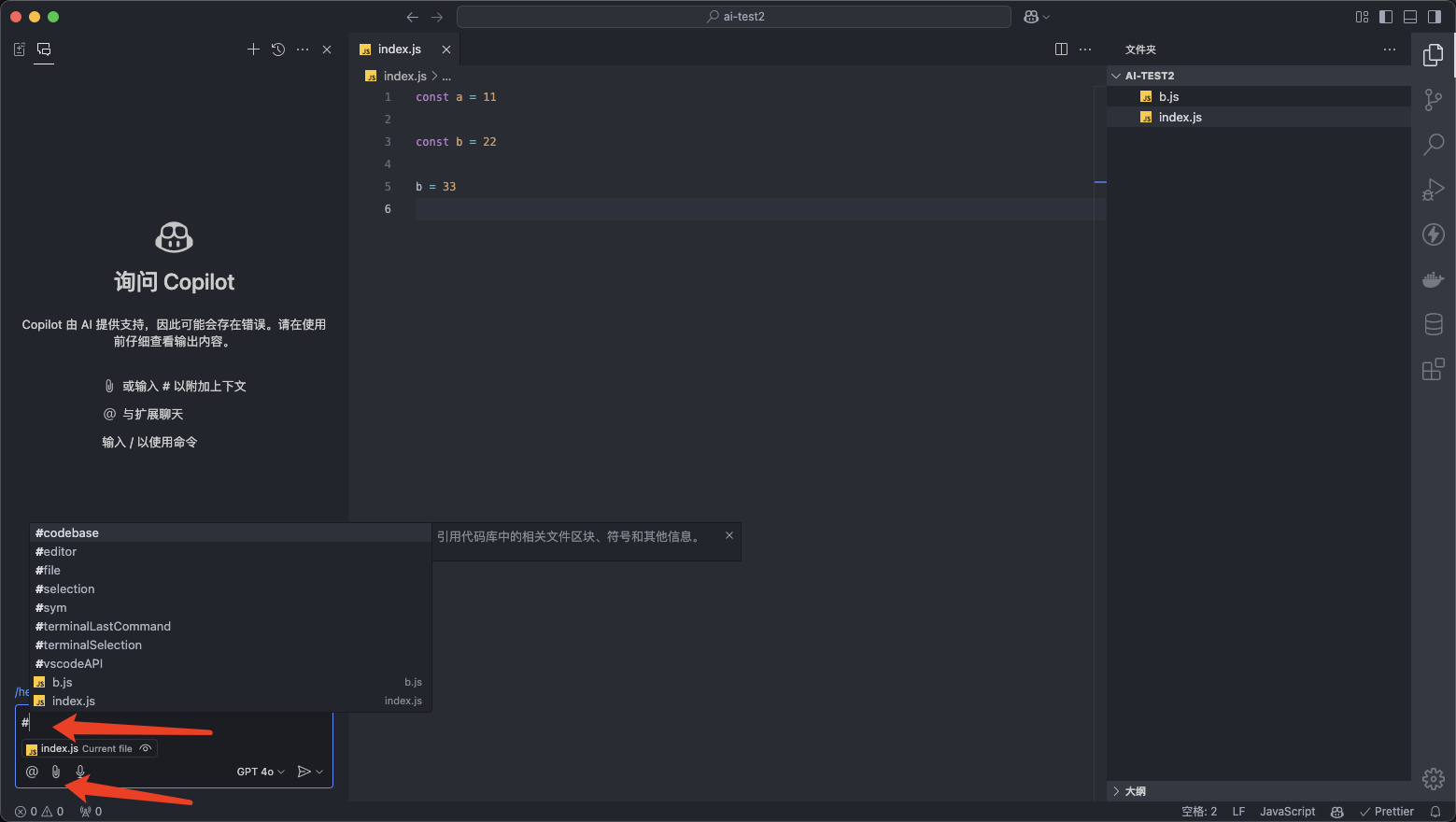Toggle the secondary side bar layout button
Image resolution: width=1456 pixels, height=822 pixels.
coord(1435,17)
